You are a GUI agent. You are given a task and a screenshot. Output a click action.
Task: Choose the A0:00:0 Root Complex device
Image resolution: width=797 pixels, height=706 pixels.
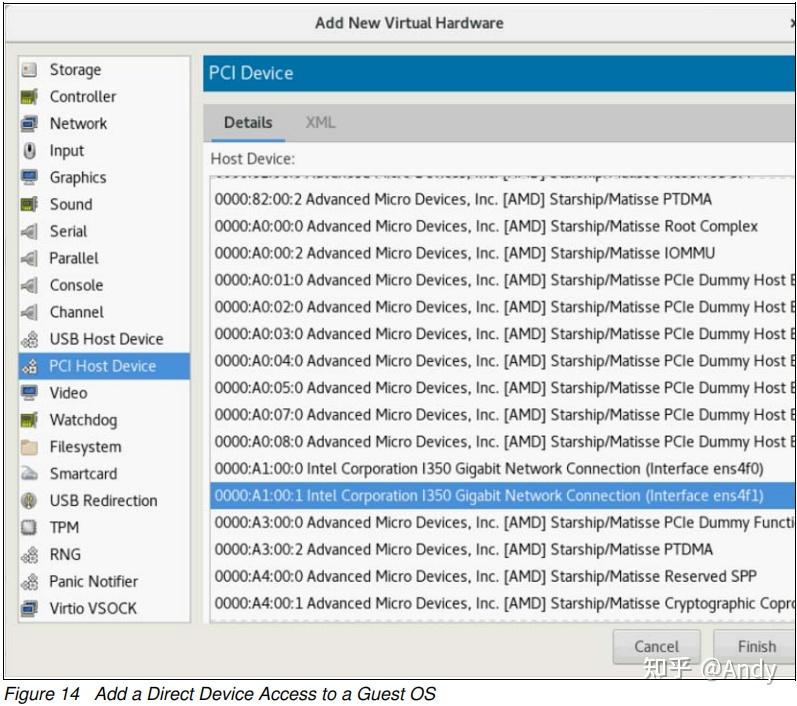(x=486, y=226)
